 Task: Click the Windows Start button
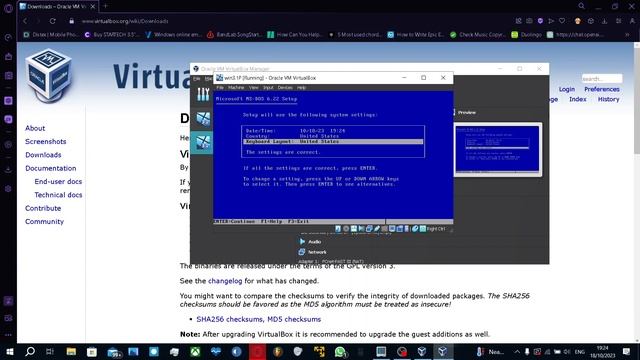(x=9, y=351)
